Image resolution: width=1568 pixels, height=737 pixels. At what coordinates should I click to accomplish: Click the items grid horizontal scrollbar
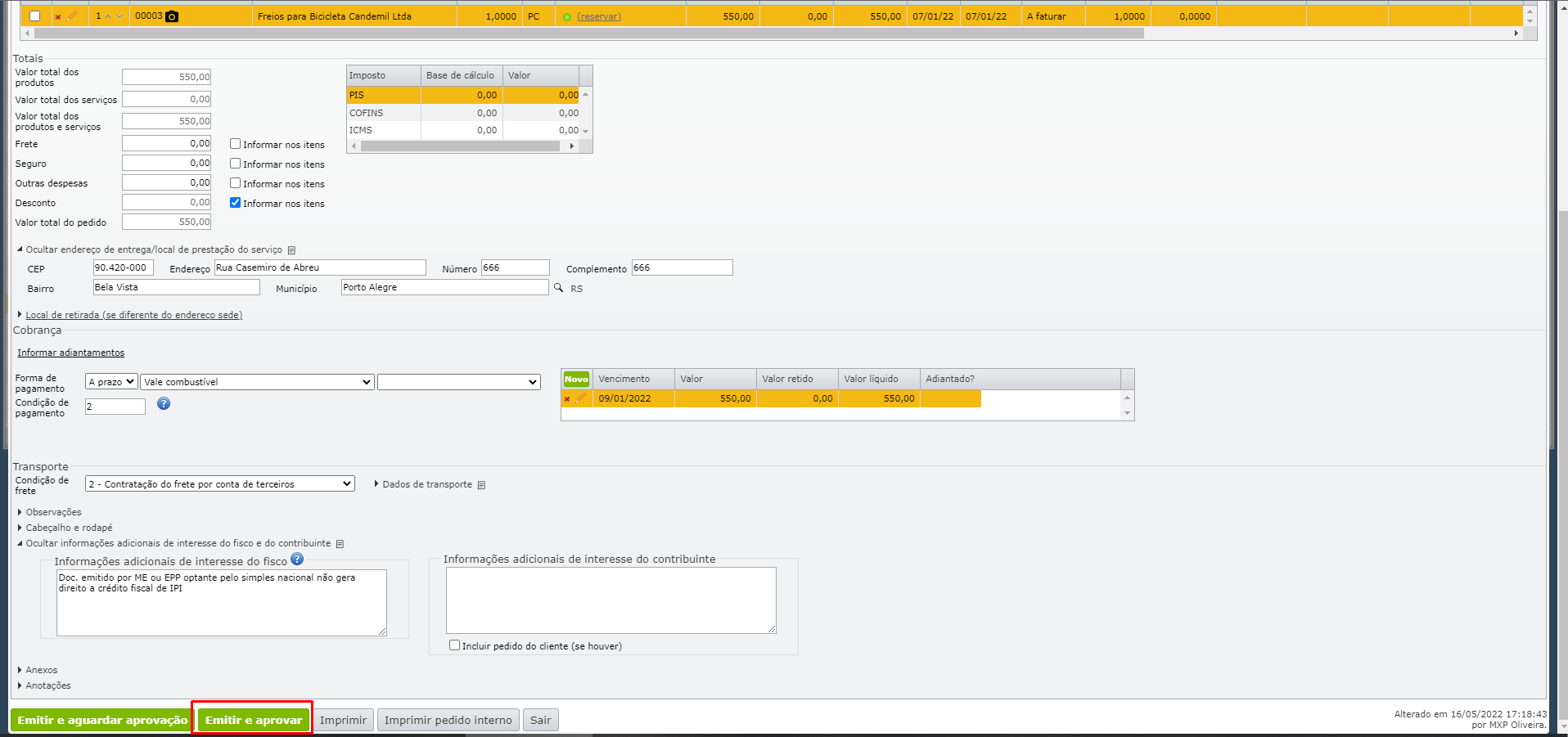point(588,34)
